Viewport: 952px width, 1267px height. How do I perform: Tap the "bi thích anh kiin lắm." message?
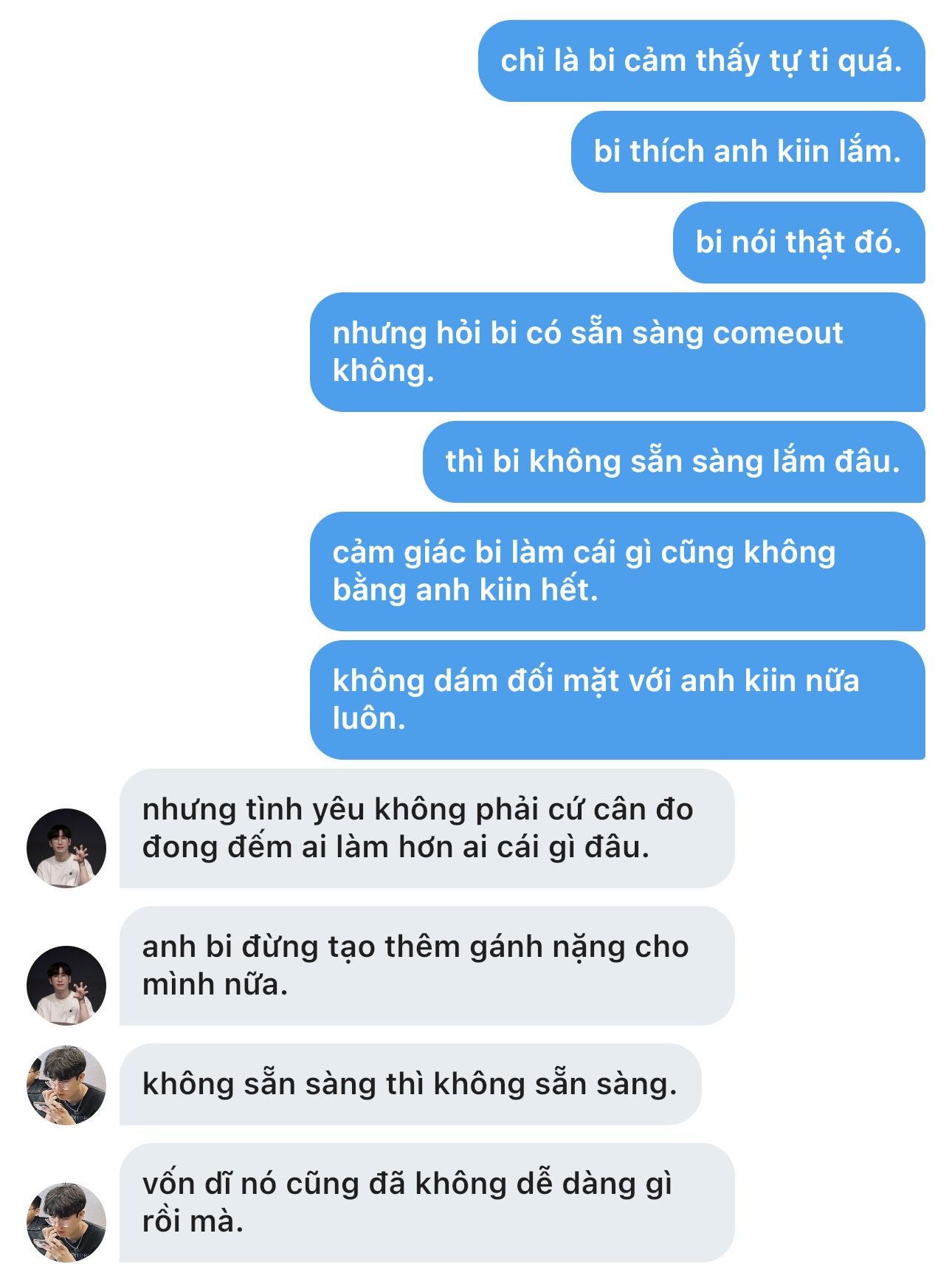748,152
